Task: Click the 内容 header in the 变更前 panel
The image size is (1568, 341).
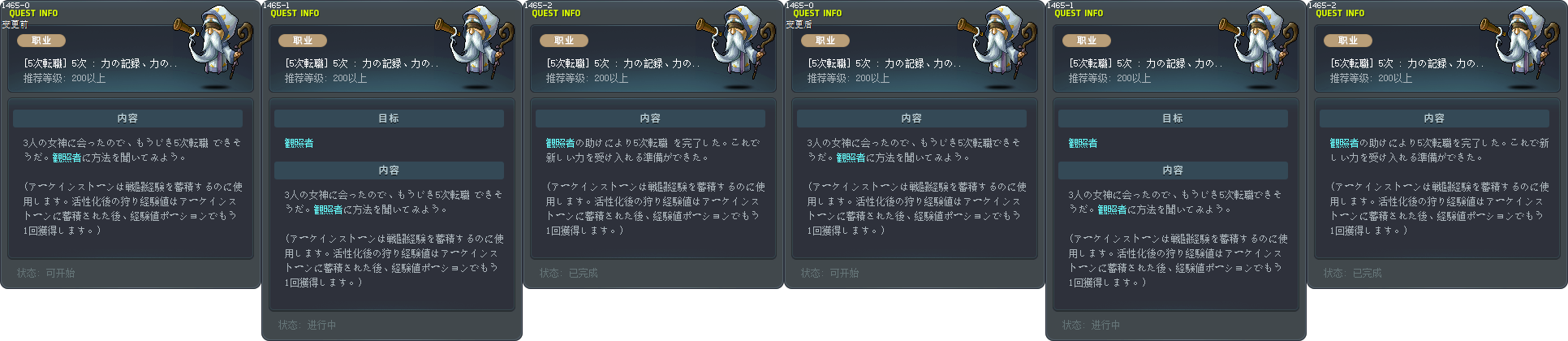Action: coord(127,119)
